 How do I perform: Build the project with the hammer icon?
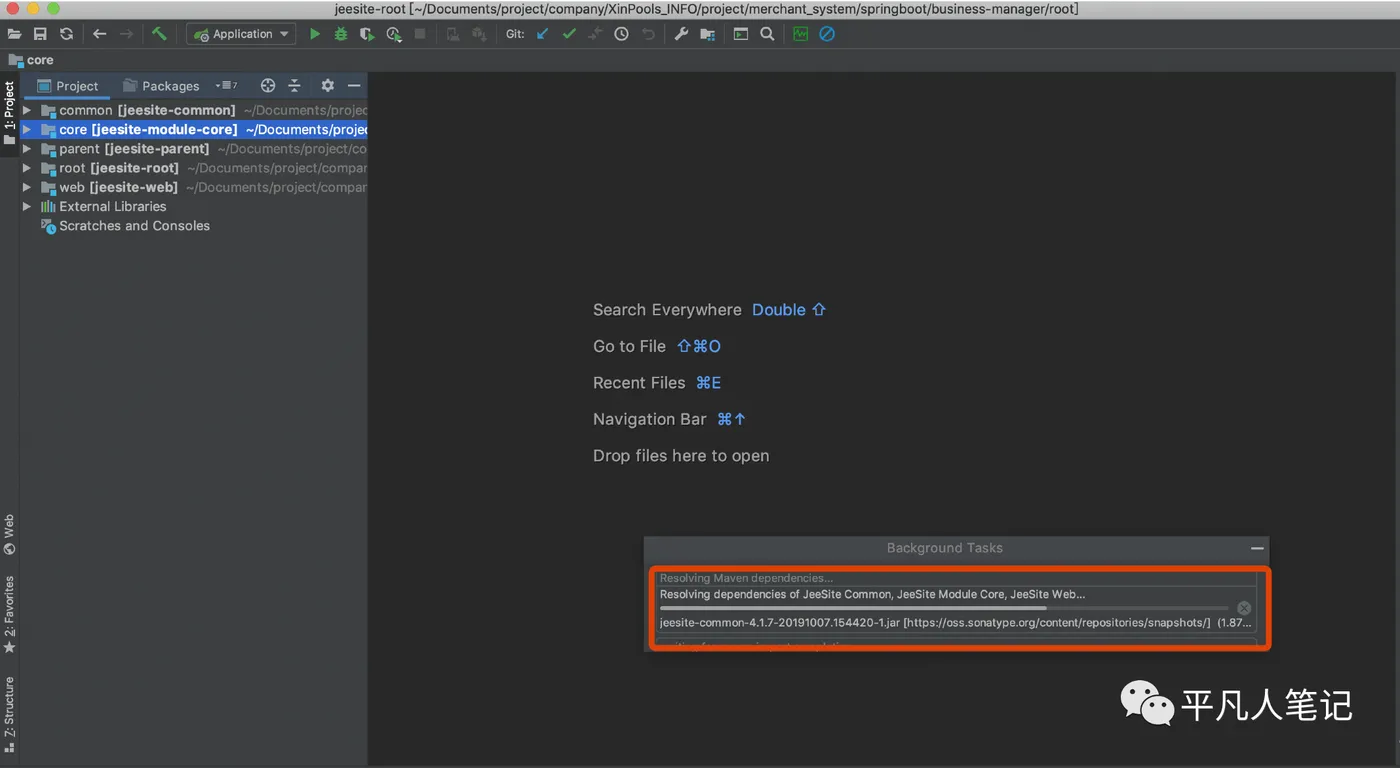(159, 34)
